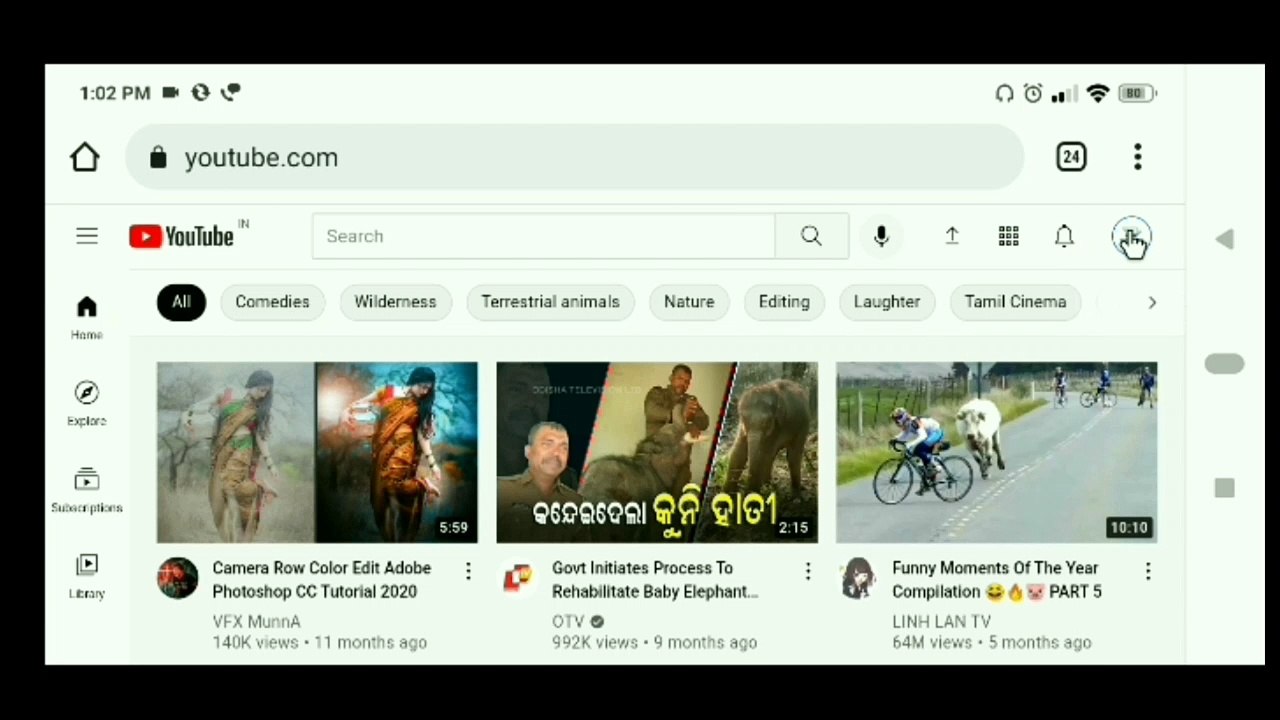The height and width of the screenshot is (720, 1280).
Task: Open Funny Moments Of The Year title
Action: pos(997,580)
